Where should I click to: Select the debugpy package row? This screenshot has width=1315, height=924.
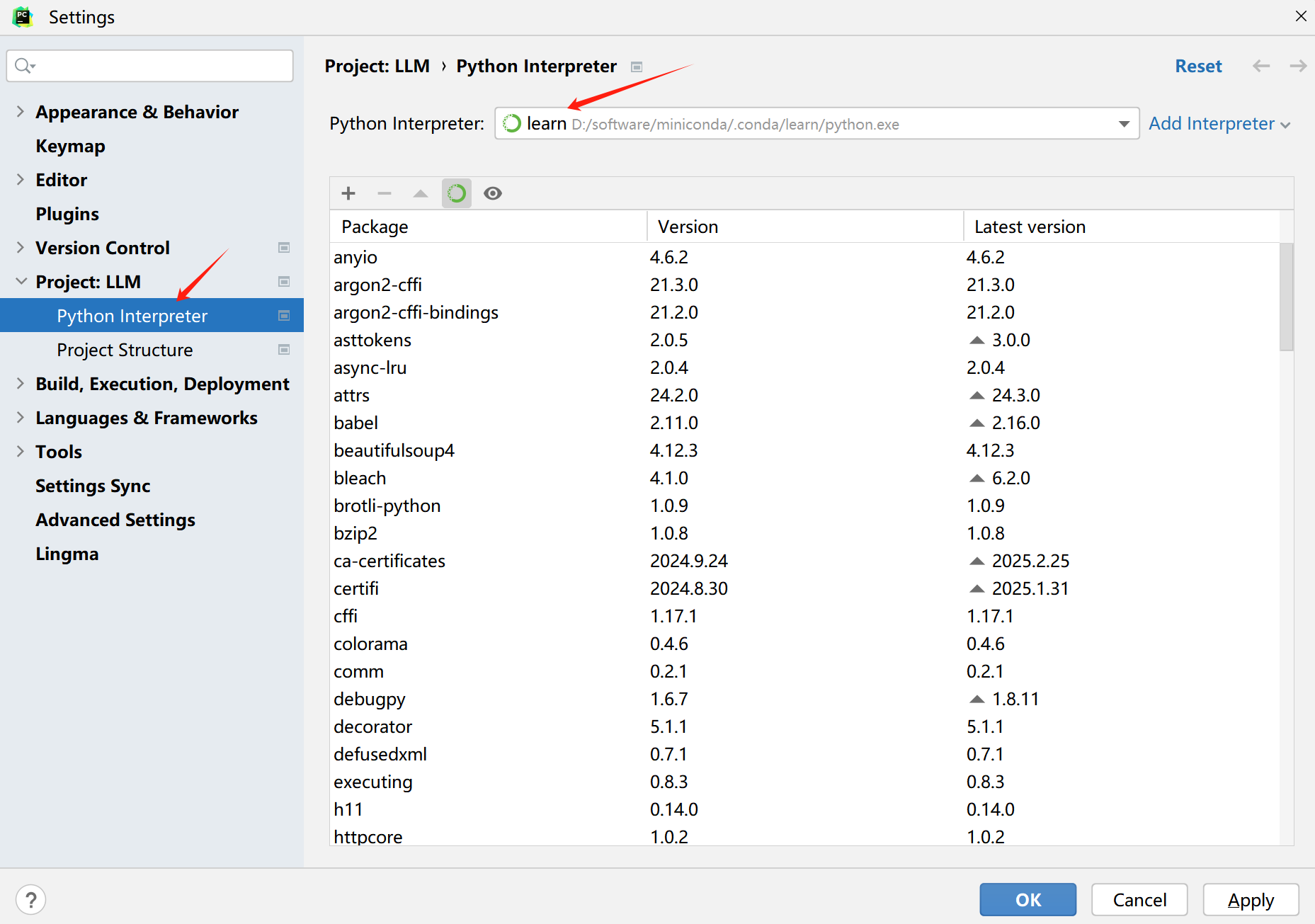(x=805, y=699)
